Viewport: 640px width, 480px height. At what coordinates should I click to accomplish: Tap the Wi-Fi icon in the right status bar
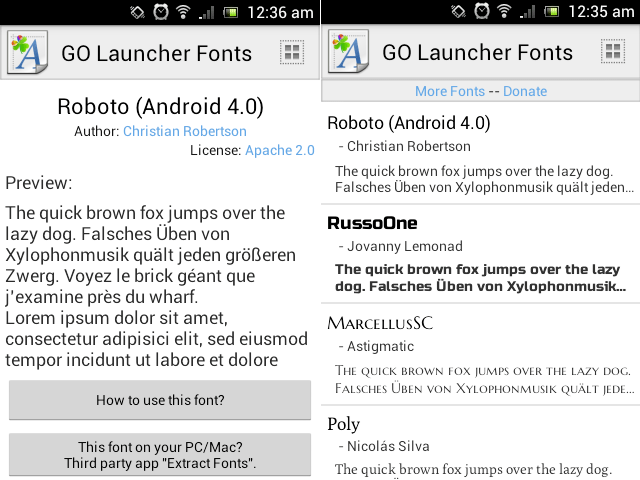[504, 11]
